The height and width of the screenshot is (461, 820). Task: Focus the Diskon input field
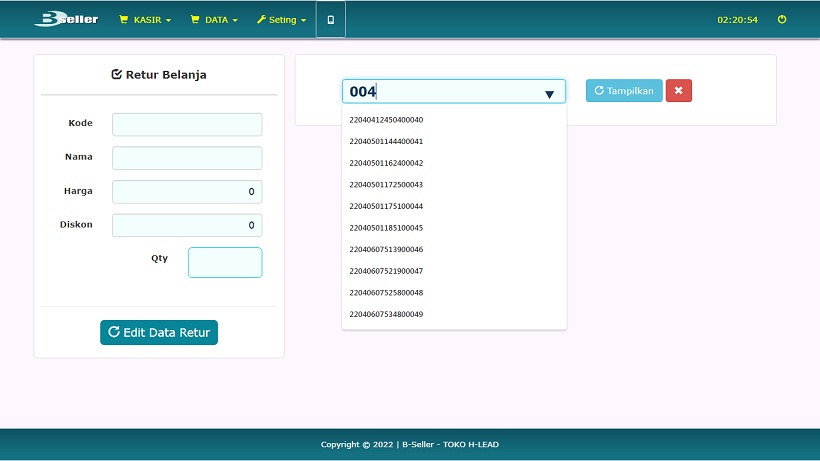187,226
